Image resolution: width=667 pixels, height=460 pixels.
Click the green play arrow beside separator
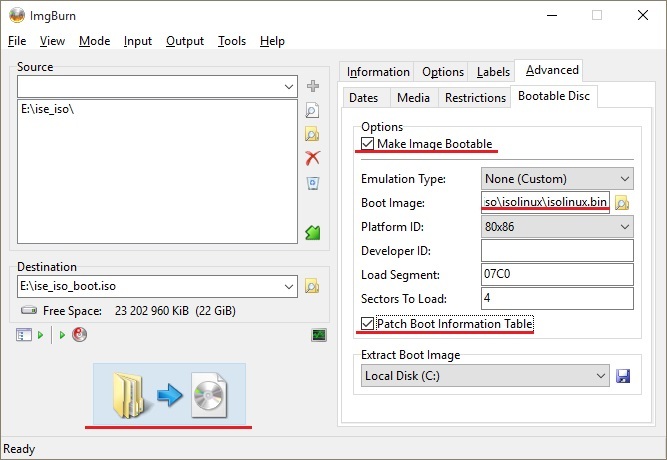pos(62,335)
